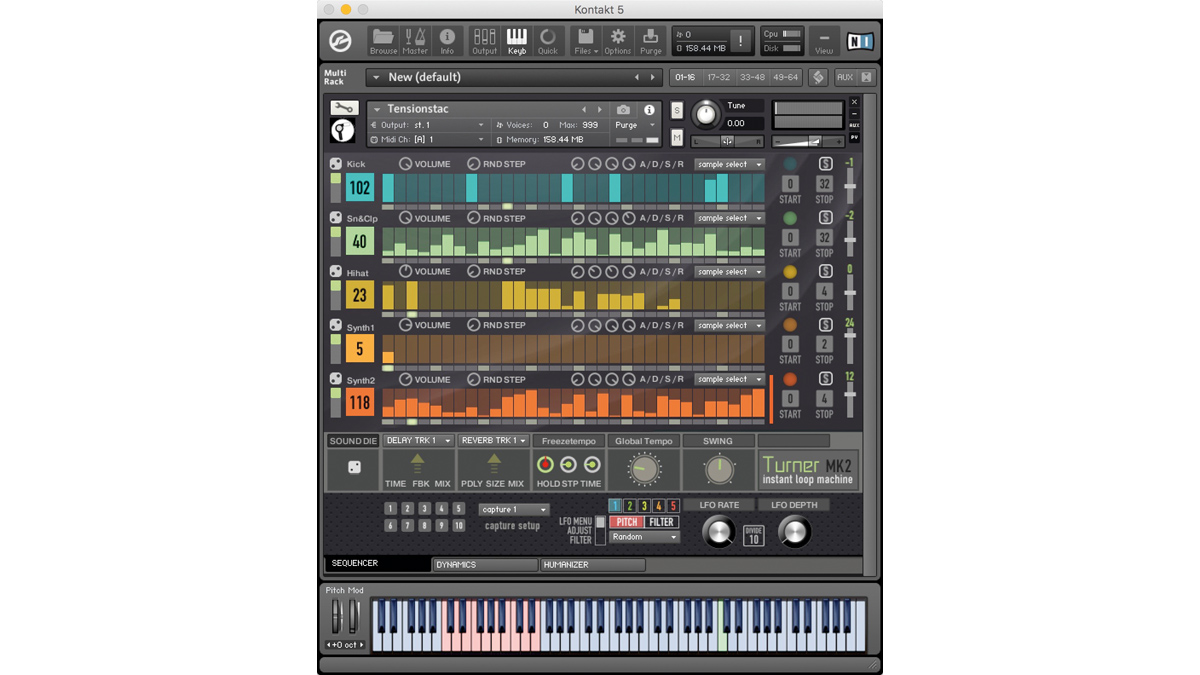The height and width of the screenshot is (675, 1200).
Task: Open the Kick sample select dropdown
Action: click(x=729, y=164)
